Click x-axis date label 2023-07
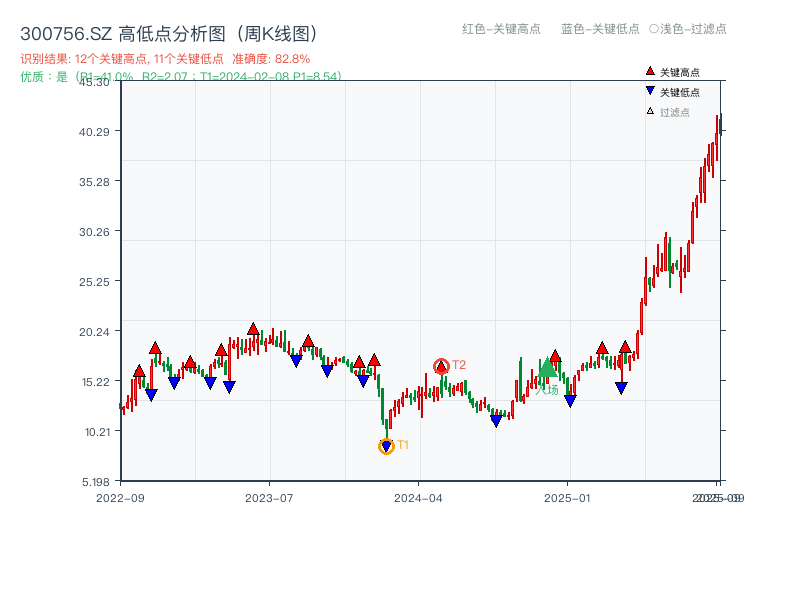Image resolution: width=800 pixels, height=600 pixels. click(x=269, y=498)
